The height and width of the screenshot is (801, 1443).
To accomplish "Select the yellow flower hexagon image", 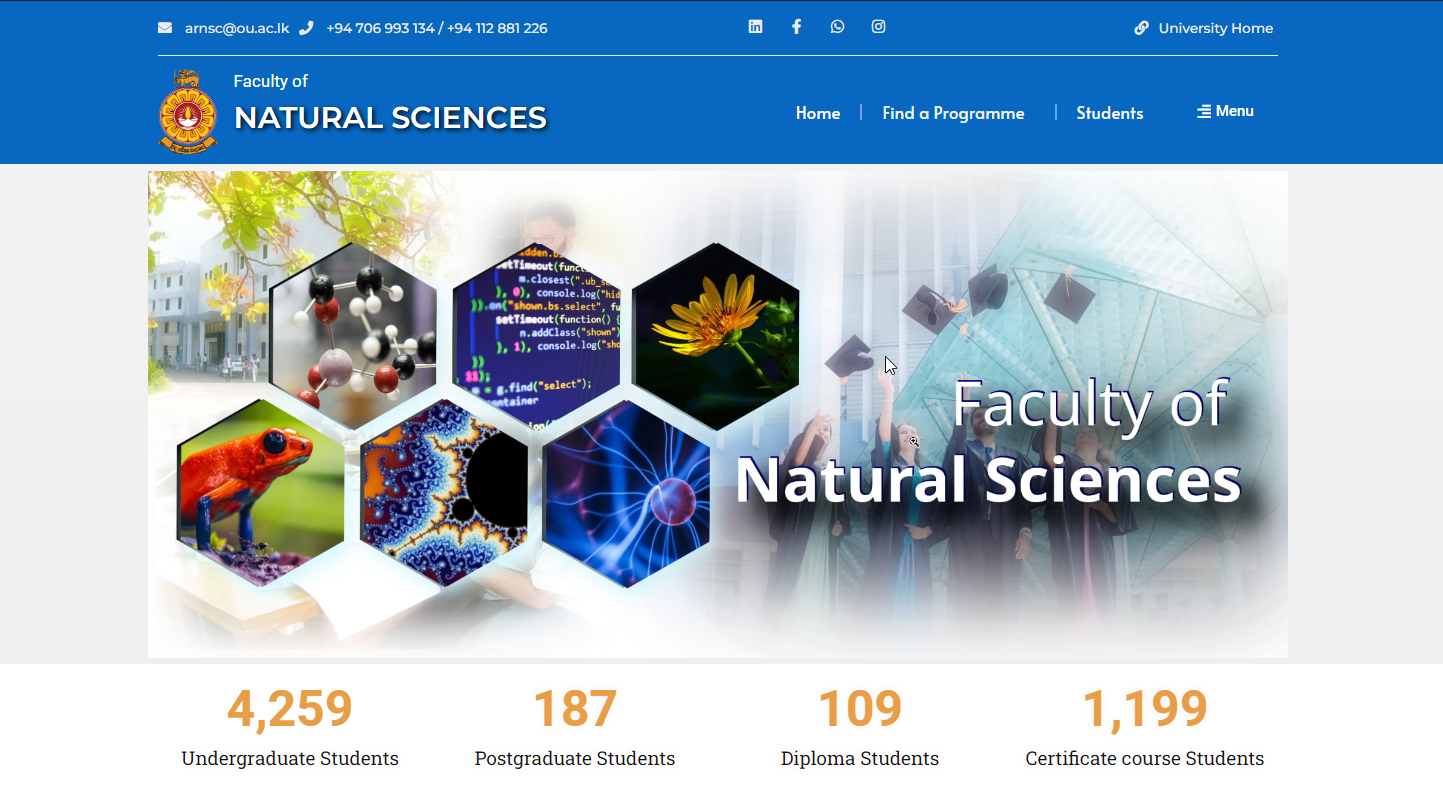I will tap(715, 335).
